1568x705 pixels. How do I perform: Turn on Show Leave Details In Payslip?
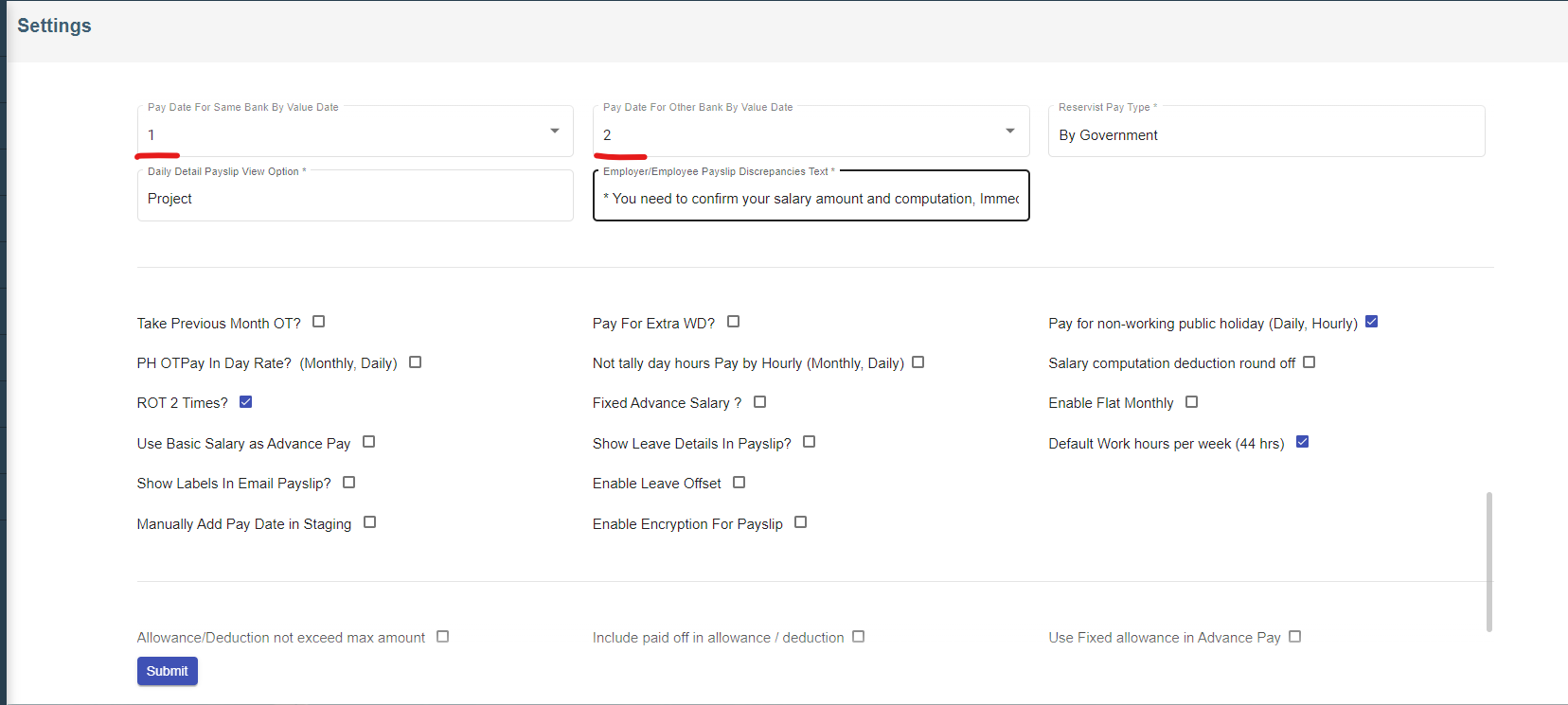pyautogui.click(x=810, y=442)
